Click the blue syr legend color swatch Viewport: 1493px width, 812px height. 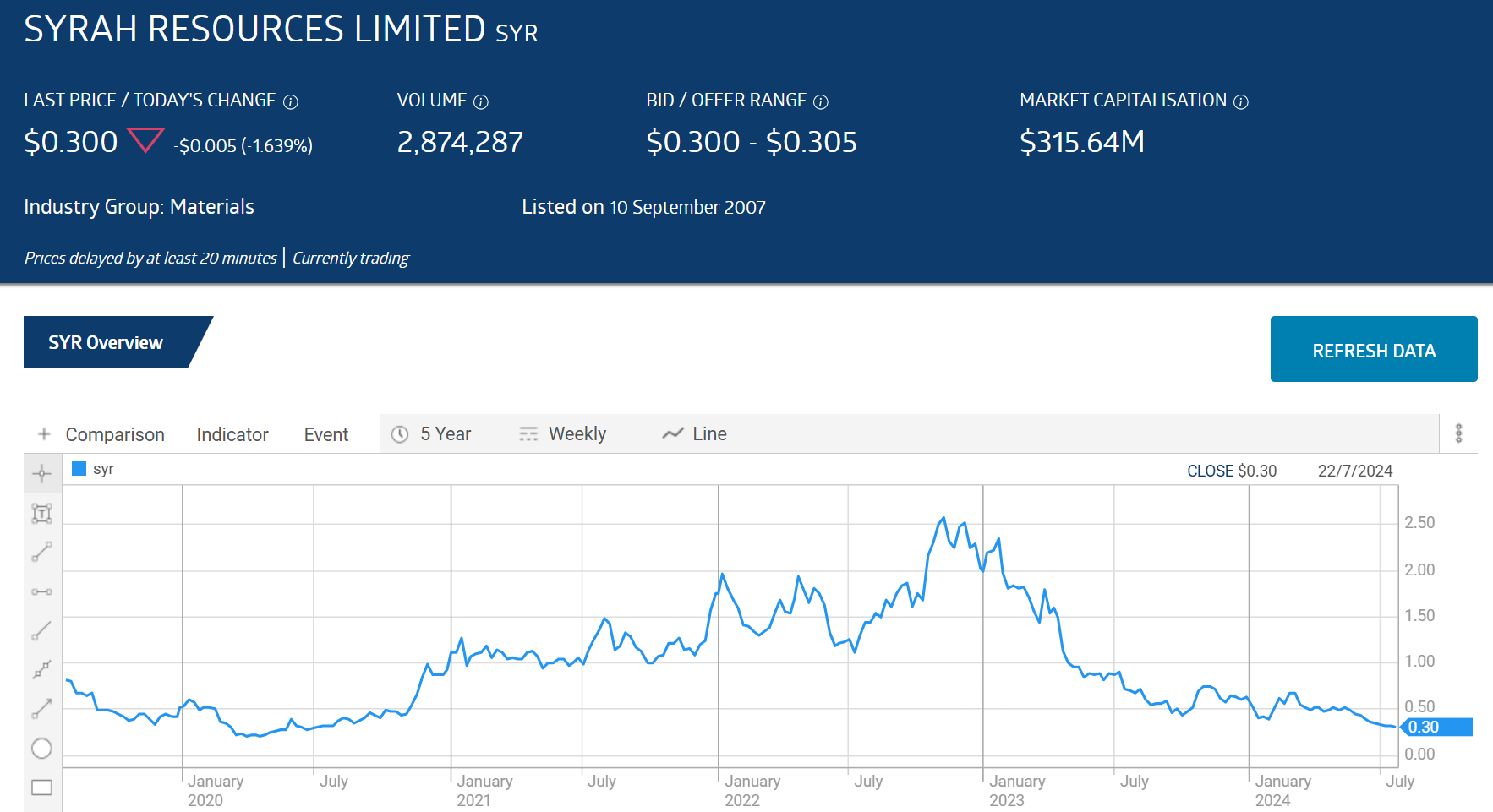(x=79, y=469)
